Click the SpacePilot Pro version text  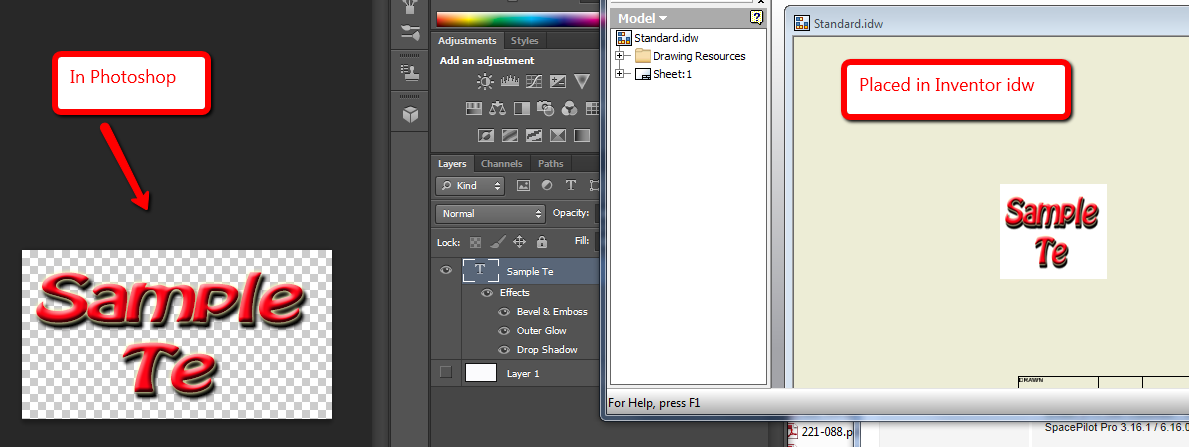pyautogui.click(x=1116, y=427)
